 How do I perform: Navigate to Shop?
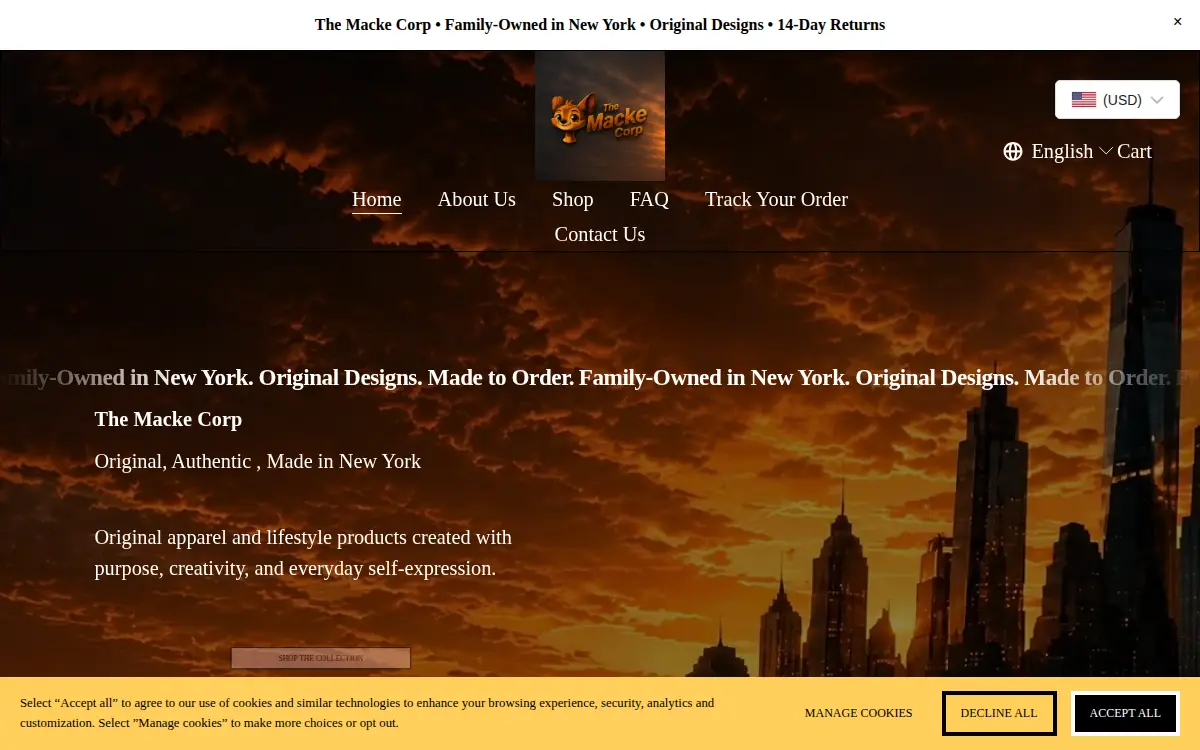573,199
